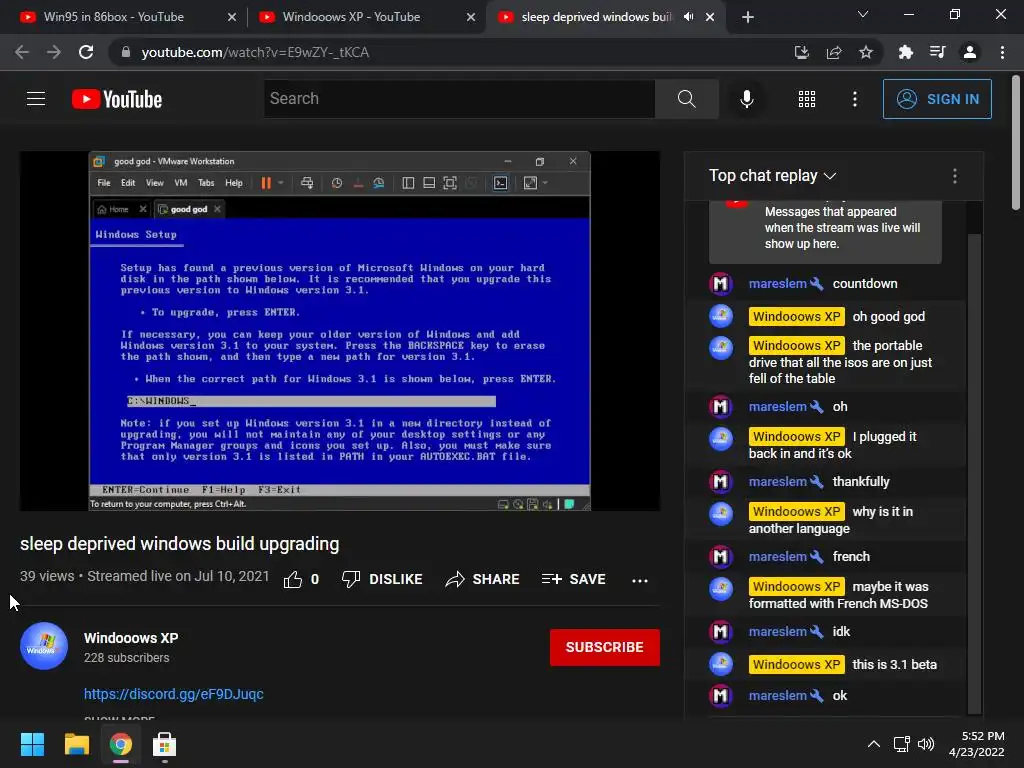Click '39 views' text
1024x768 pixels.
point(47,576)
